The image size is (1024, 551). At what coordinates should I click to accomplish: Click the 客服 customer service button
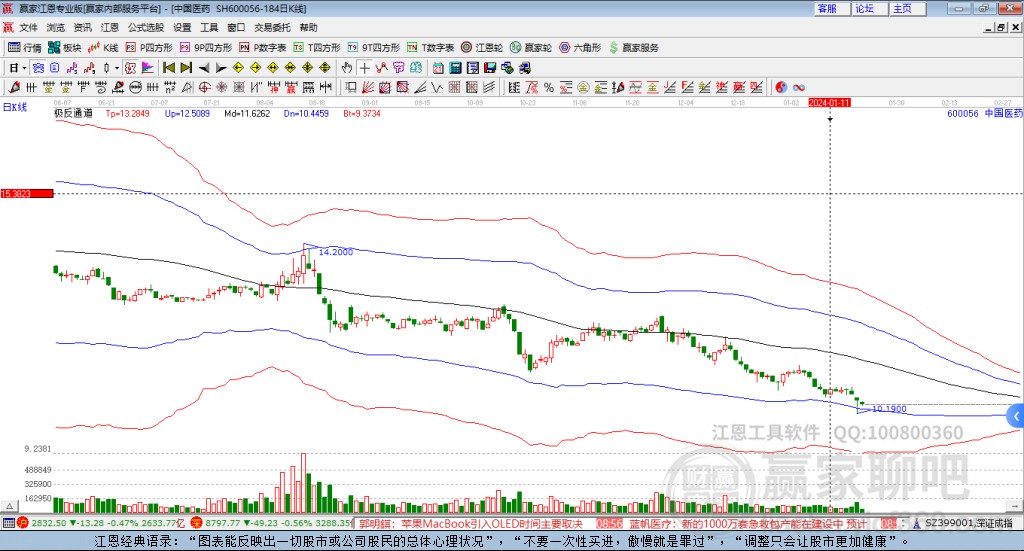coord(827,8)
